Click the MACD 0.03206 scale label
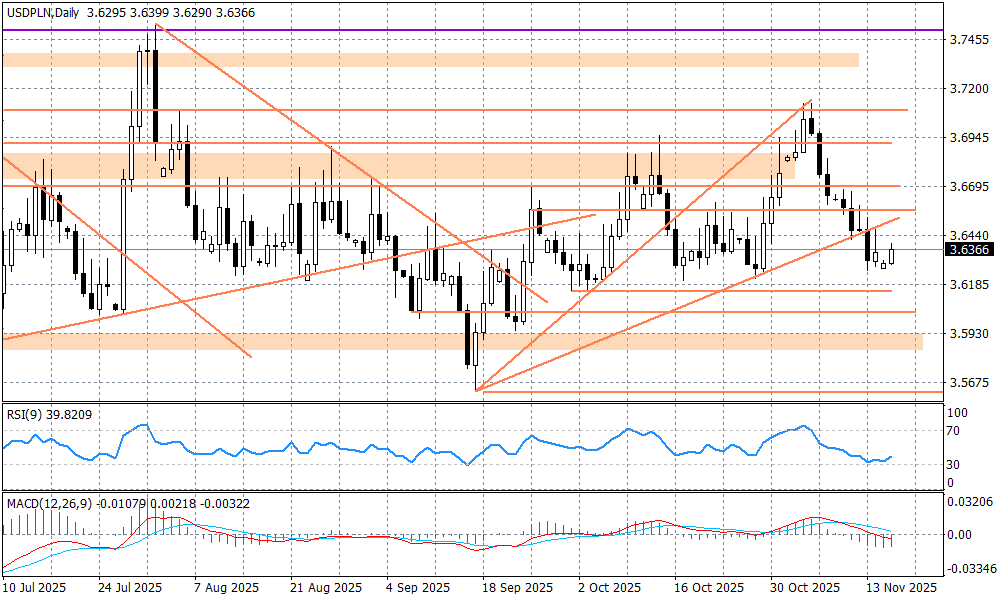This screenshot has width=1000, height=600. [968, 501]
